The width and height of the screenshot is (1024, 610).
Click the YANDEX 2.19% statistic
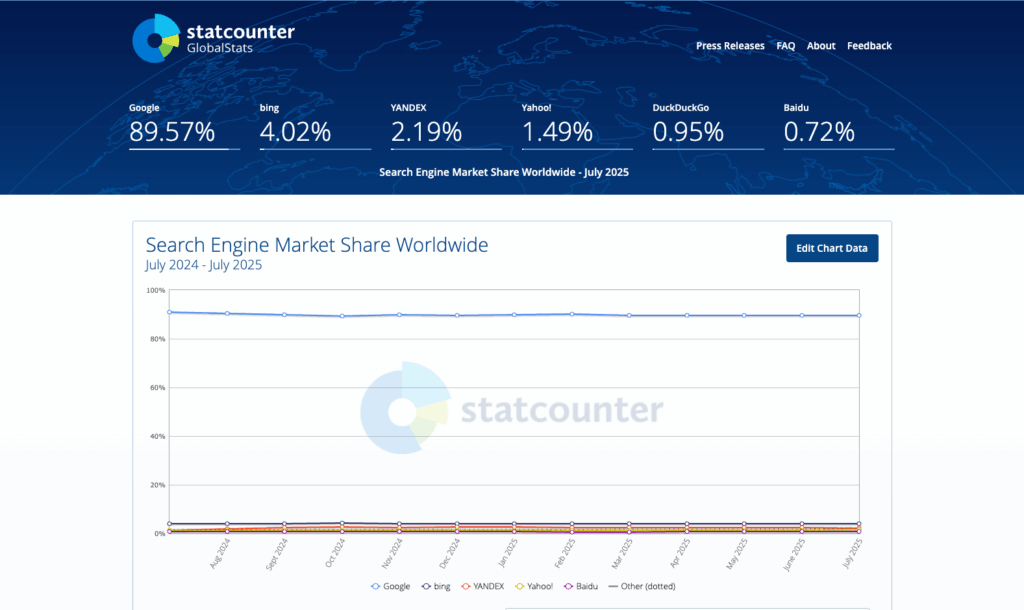(446, 125)
